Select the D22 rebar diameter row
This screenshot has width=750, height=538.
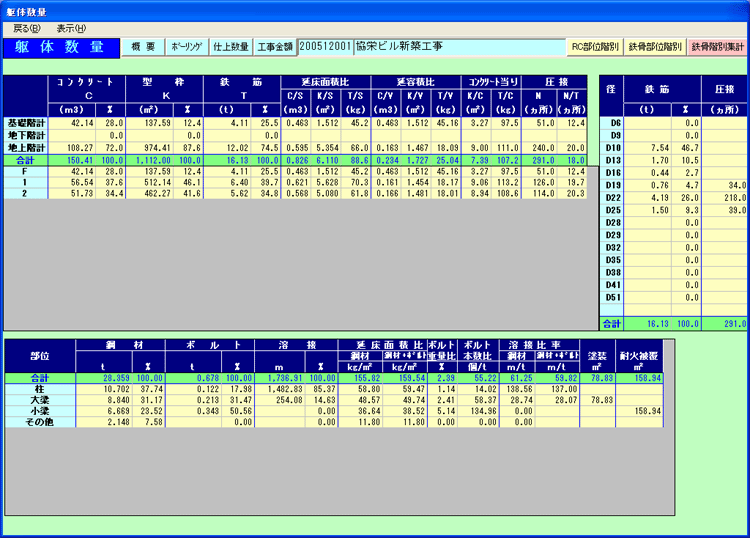pyautogui.click(x=616, y=198)
